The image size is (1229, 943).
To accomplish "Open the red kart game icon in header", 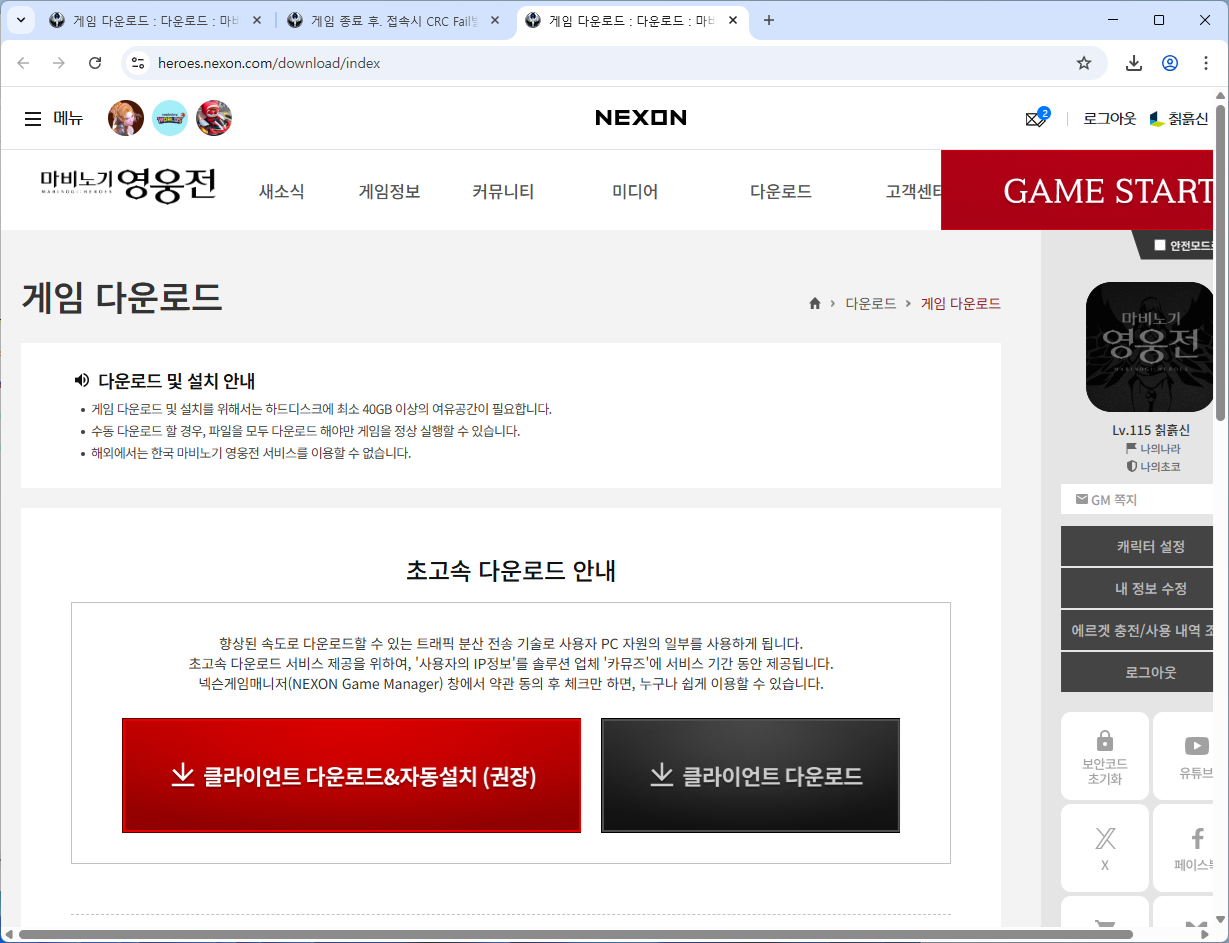I will (214, 118).
